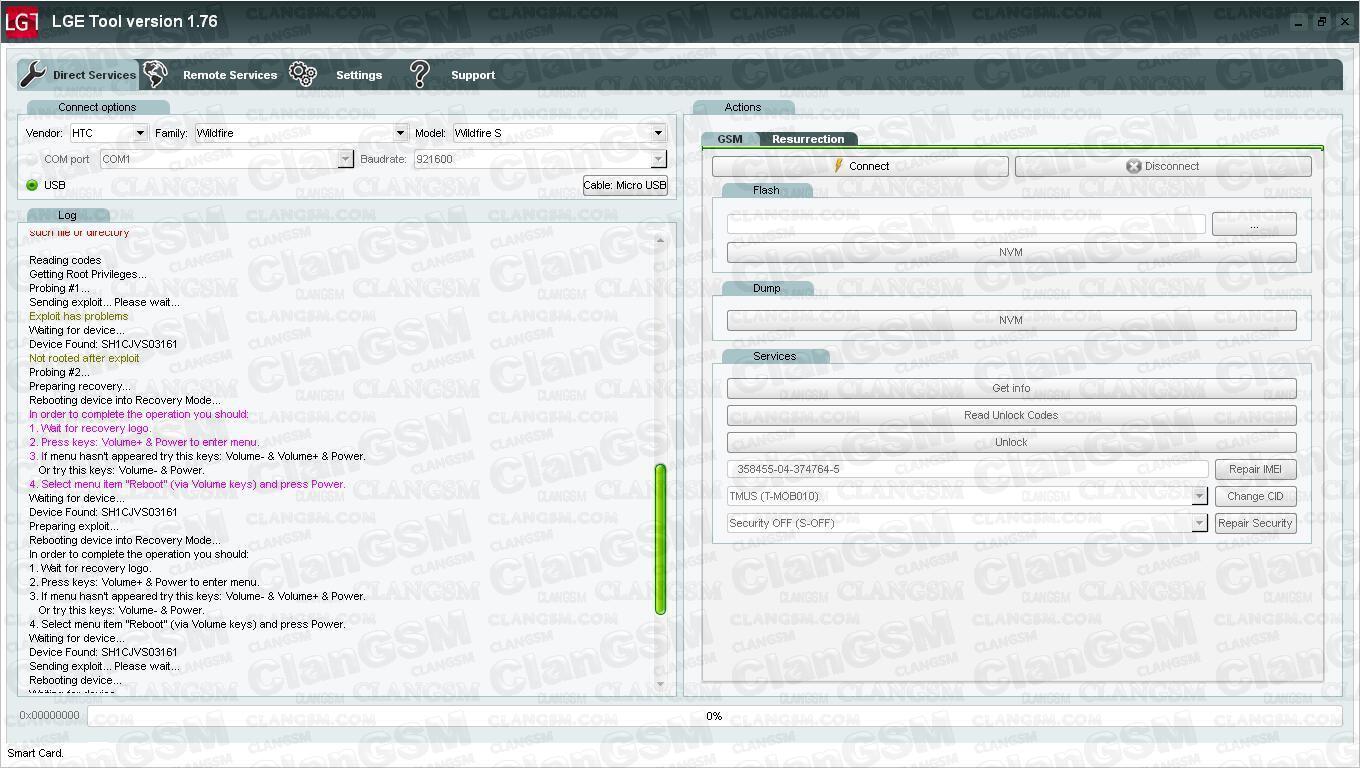Minimize the LGE Tool window
The height and width of the screenshot is (768, 1360).
pos(1298,22)
